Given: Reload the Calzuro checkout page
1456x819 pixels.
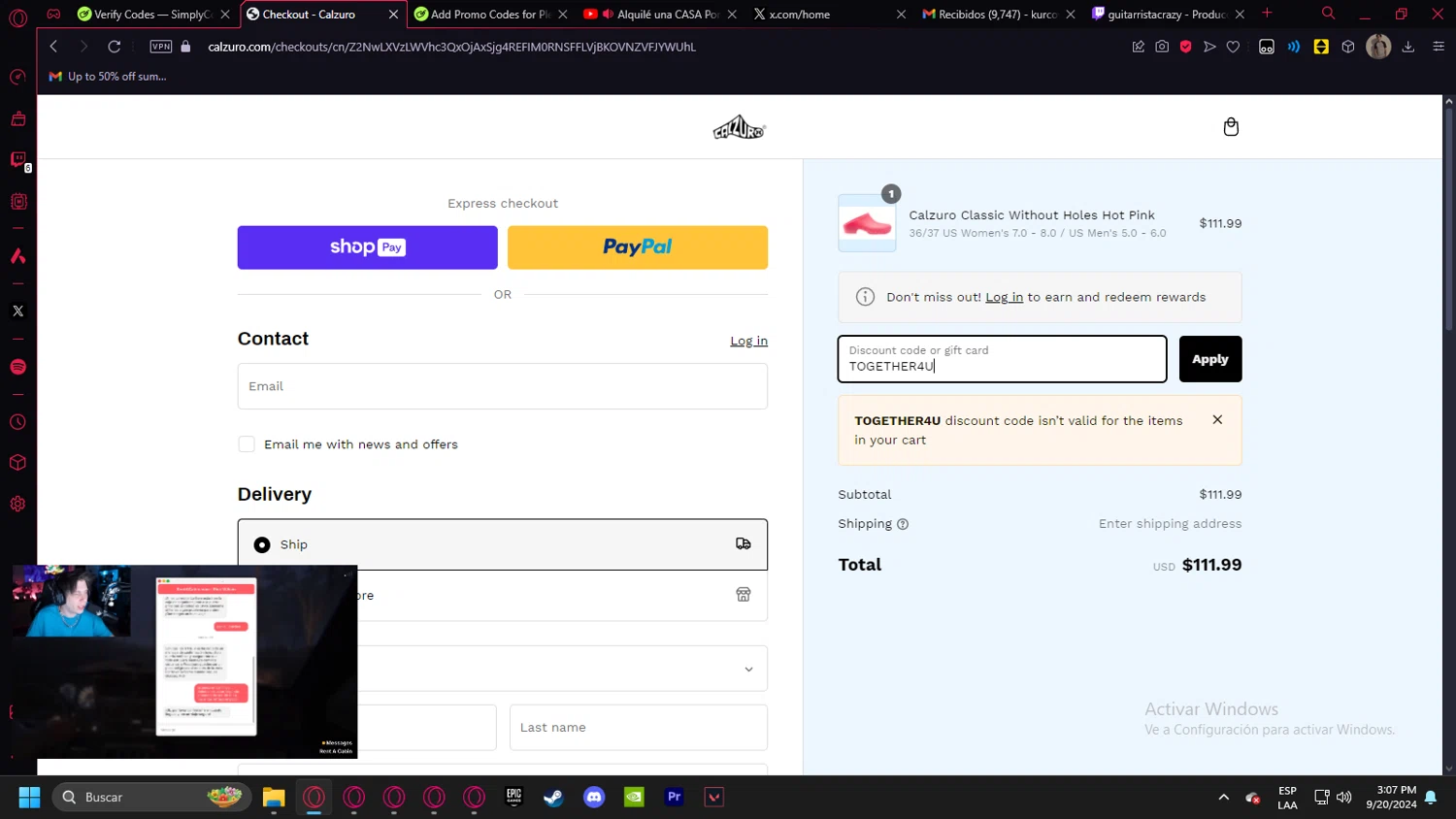Looking at the screenshot, I should [x=115, y=47].
